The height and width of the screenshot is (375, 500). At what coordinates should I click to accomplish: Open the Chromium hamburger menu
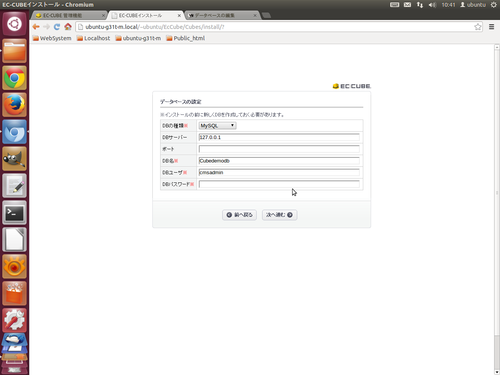coord(491,27)
